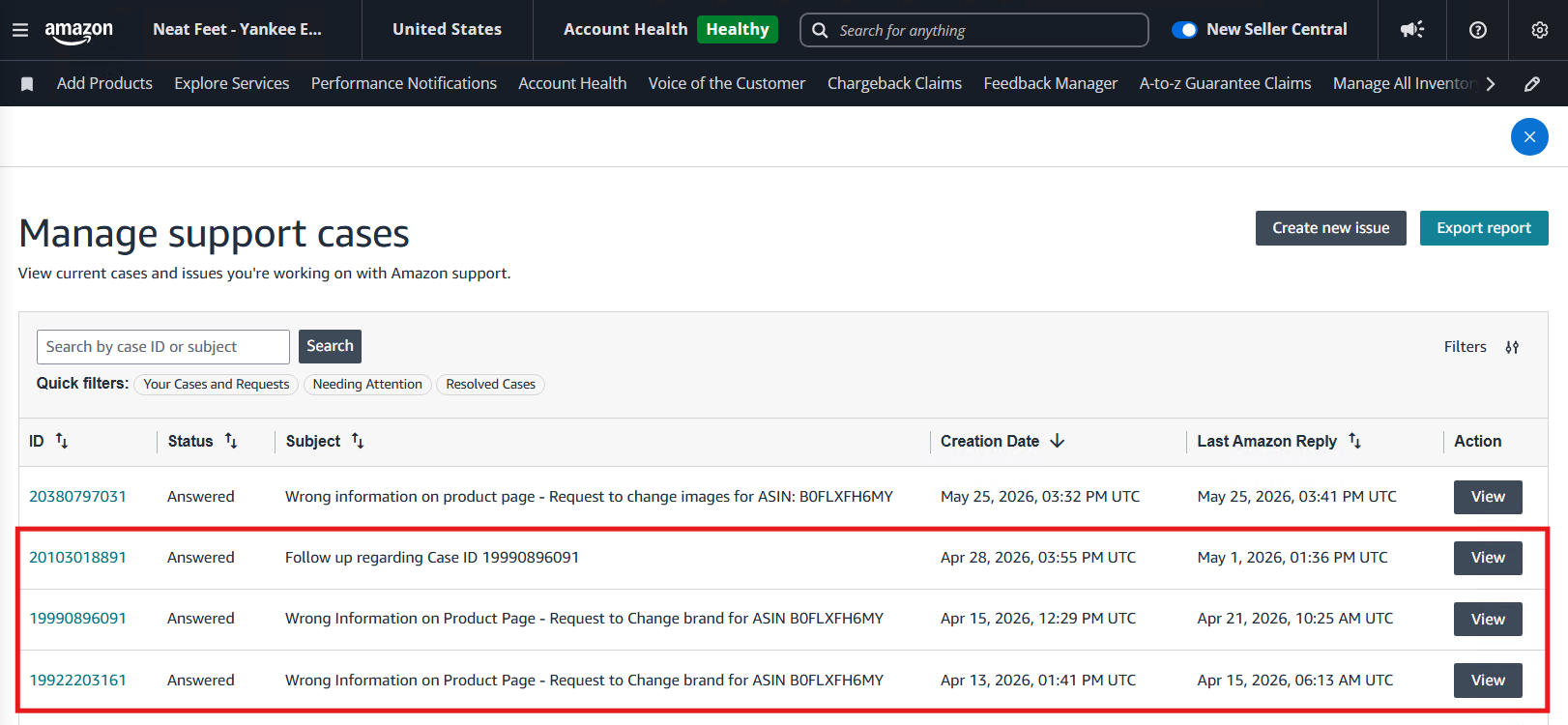Viewport: 1568px width, 725px height.
Task: Open Account Health in bookmarks navigation bar
Action: [x=572, y=83]
